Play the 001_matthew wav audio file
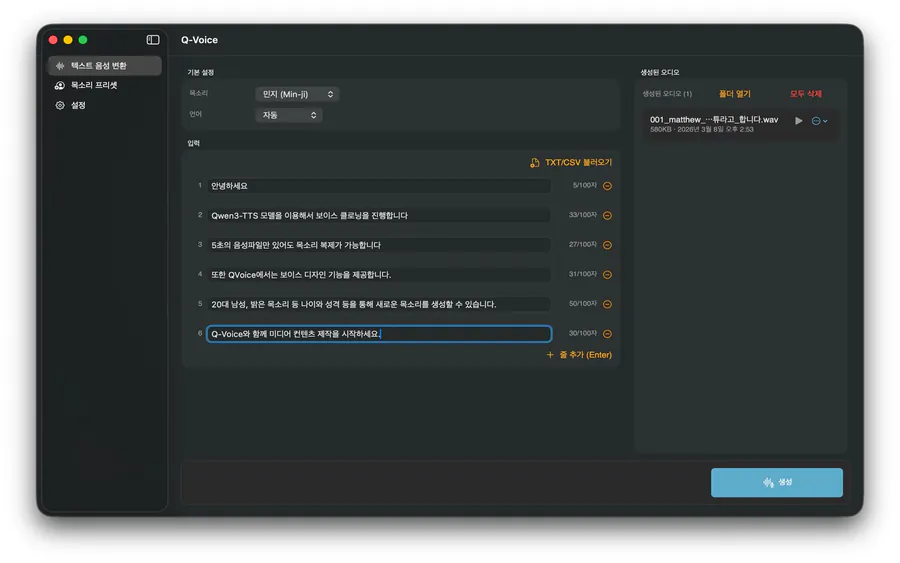The height and width of the screenshot is (563, 900). point(798,121)
